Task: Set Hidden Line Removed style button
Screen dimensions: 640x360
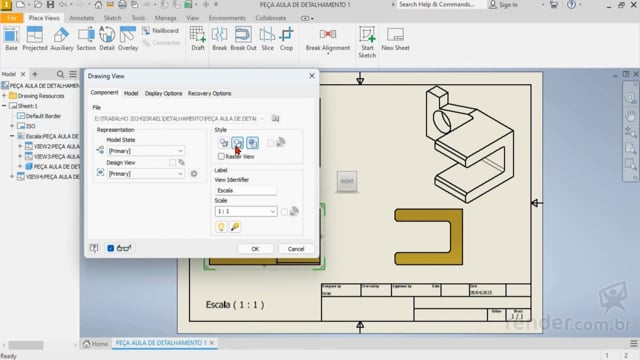Action: [x=238, y=143]
